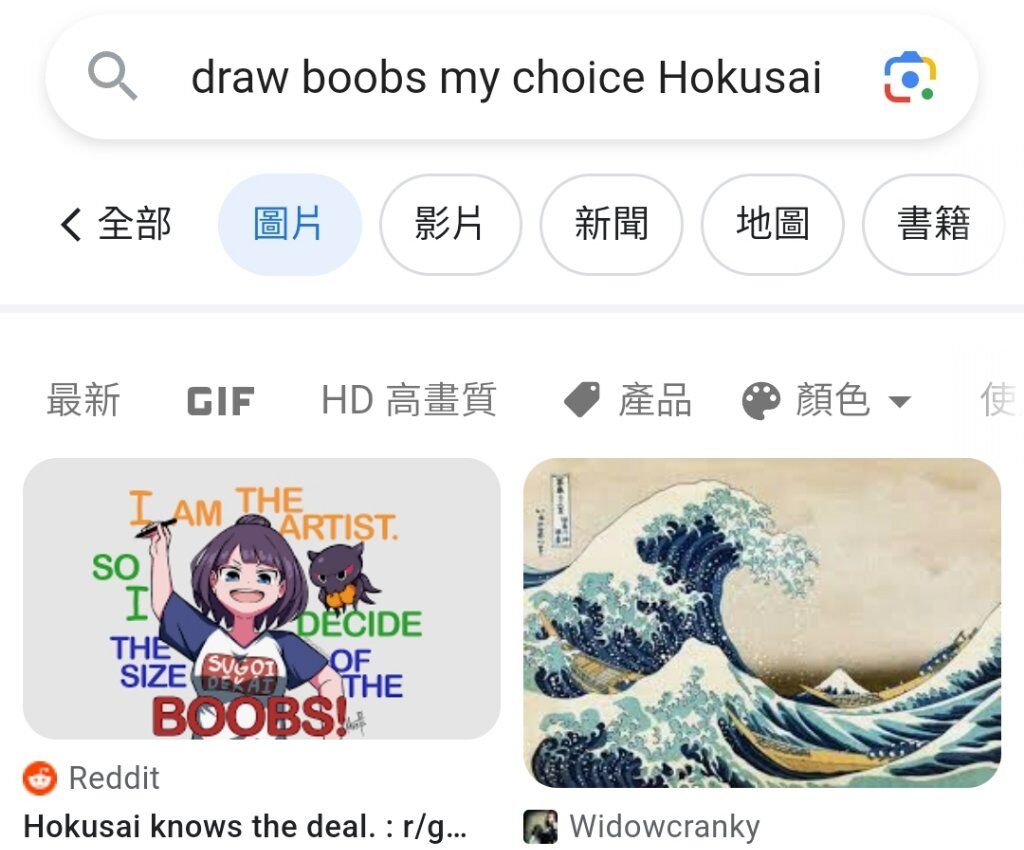Image resolution: width=1024 pixels, height=850 pixels.
Task: Open Google Lens camera search
Action: [910, 77]
